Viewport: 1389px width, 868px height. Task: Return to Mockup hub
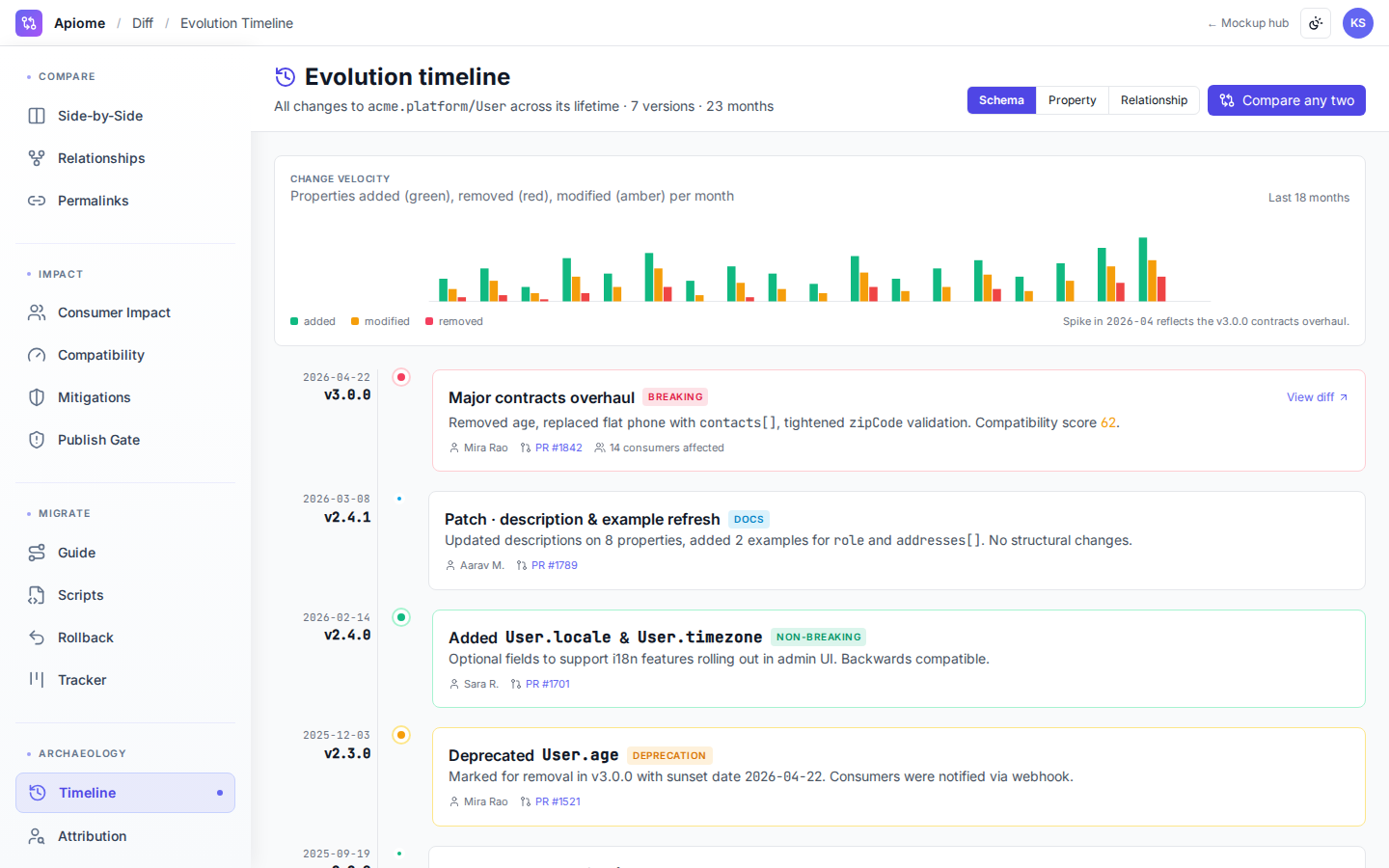click(x=1248, y=23)
